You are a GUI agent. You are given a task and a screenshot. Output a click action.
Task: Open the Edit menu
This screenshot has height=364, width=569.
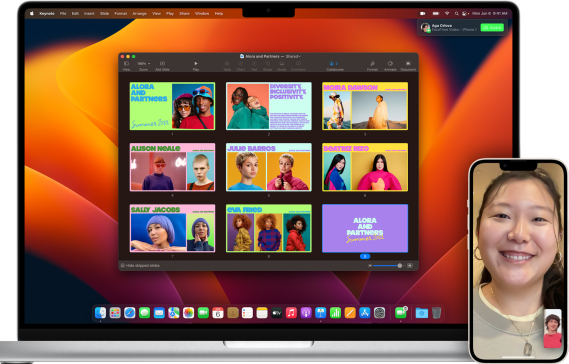[75, 13]
